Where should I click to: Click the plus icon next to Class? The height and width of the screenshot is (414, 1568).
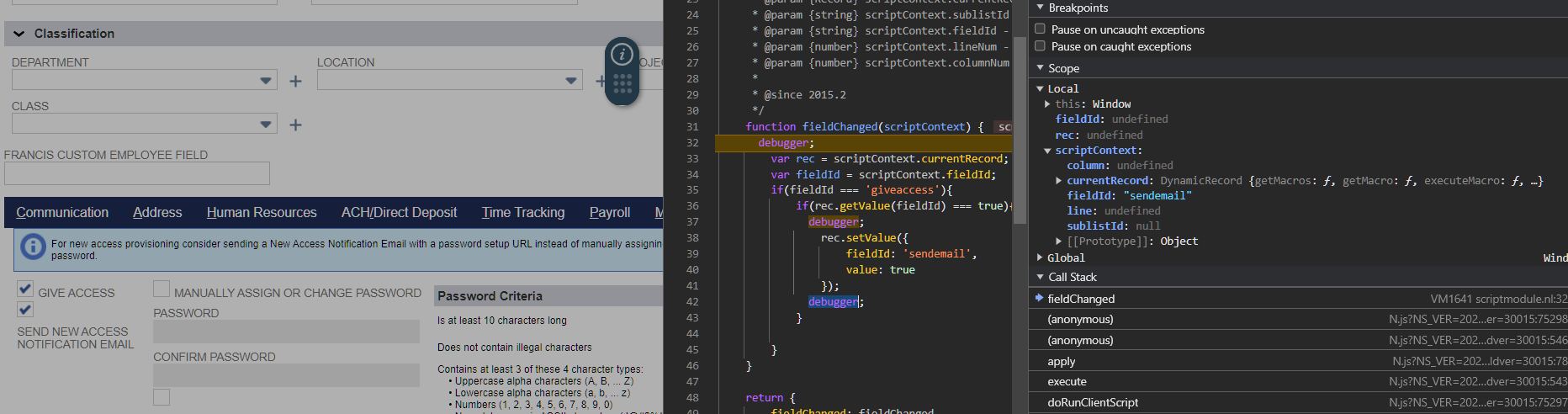click(295, 125)
